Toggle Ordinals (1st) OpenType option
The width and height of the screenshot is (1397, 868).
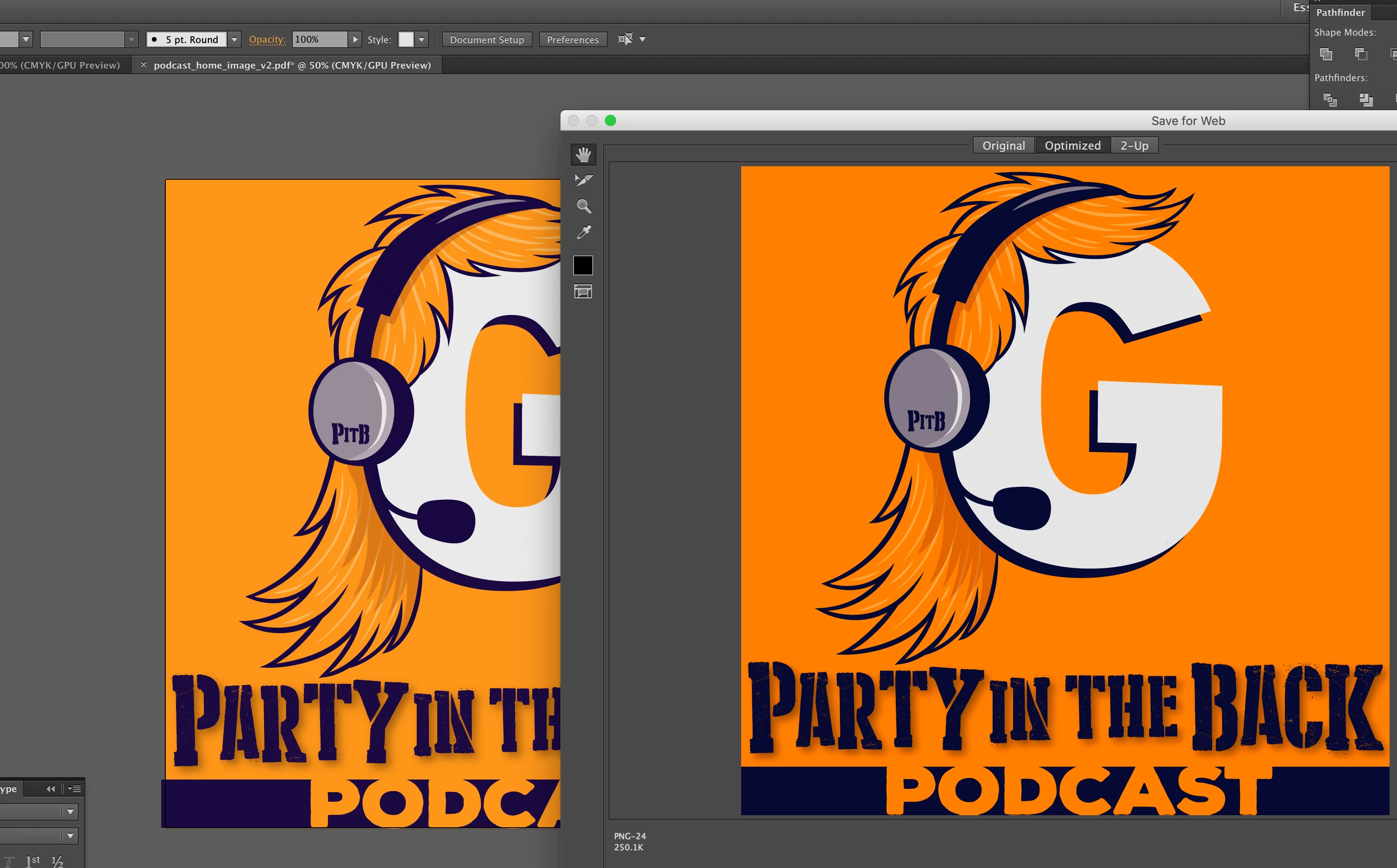point(33,861)
